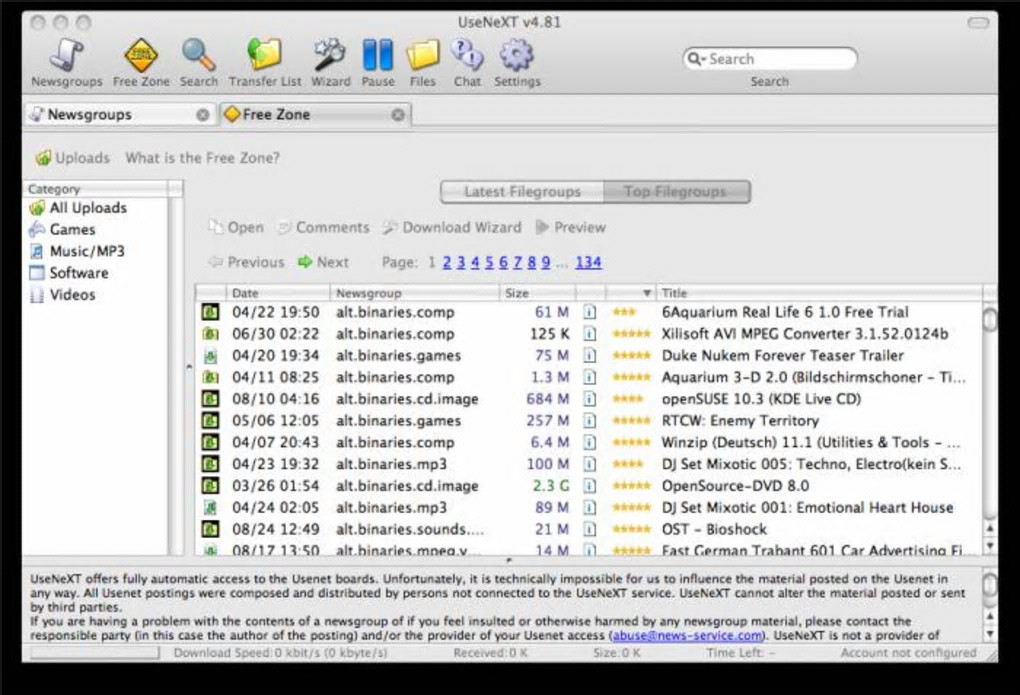This screenshot has width=1020, height=695.
Task: Select Videos category
Action: pyautogui.click(x=62, y=295)
